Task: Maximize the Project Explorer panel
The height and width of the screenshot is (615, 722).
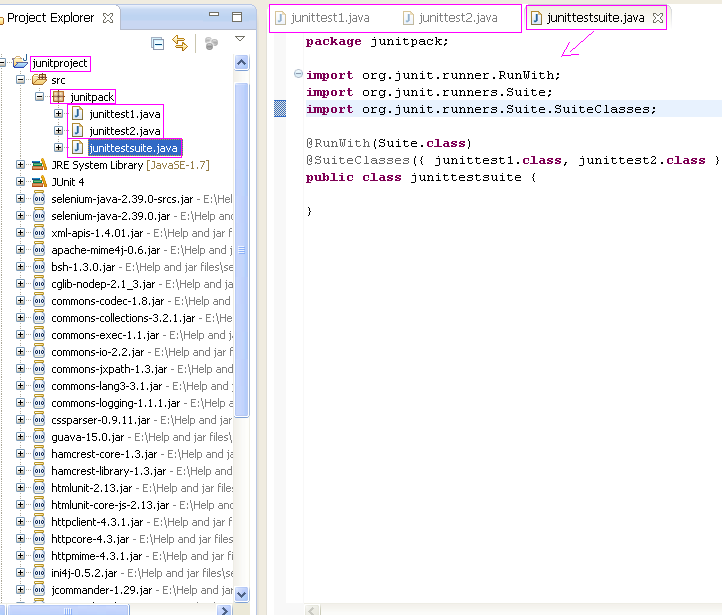Action: point(237,17)
